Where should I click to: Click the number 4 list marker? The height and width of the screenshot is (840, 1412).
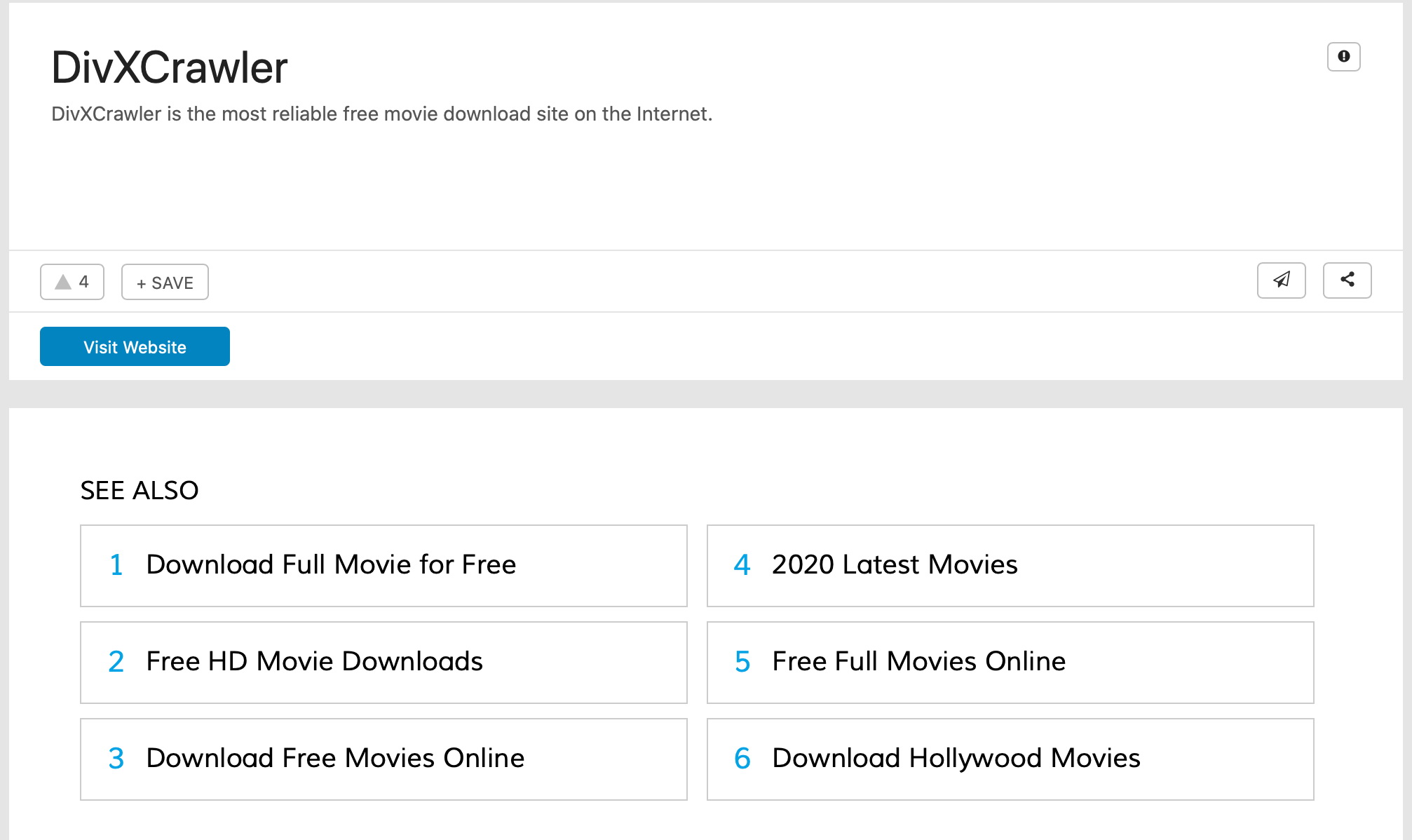click(x=742, y=565)
